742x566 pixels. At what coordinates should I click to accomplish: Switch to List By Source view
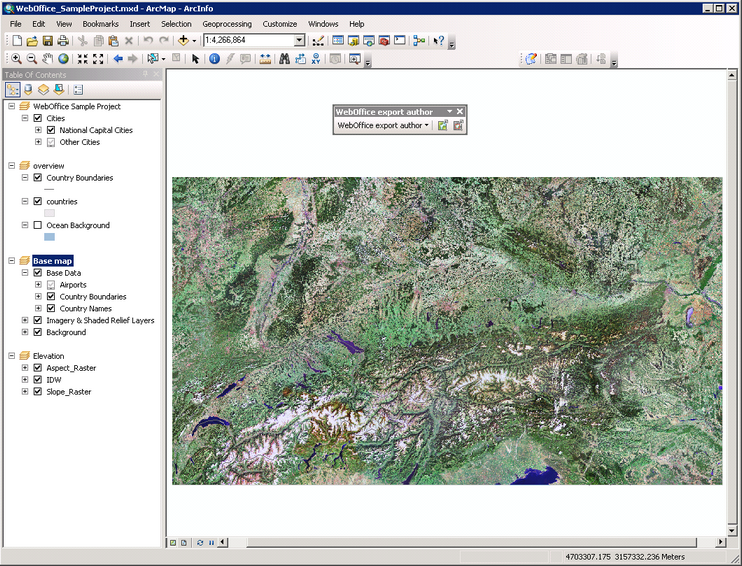pyautogui.click(x=28, y=90)
